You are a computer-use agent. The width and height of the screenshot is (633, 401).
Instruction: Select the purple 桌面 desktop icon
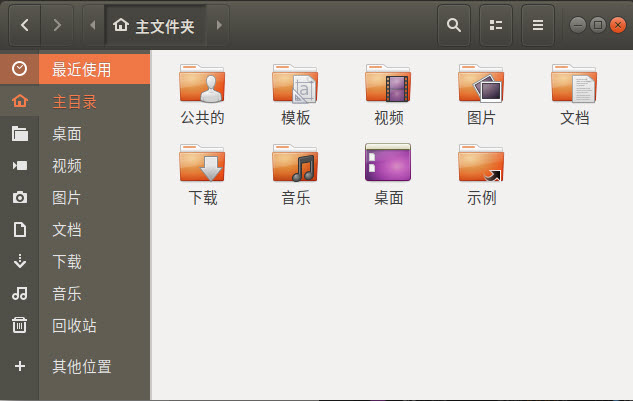[x=388, y=162]
